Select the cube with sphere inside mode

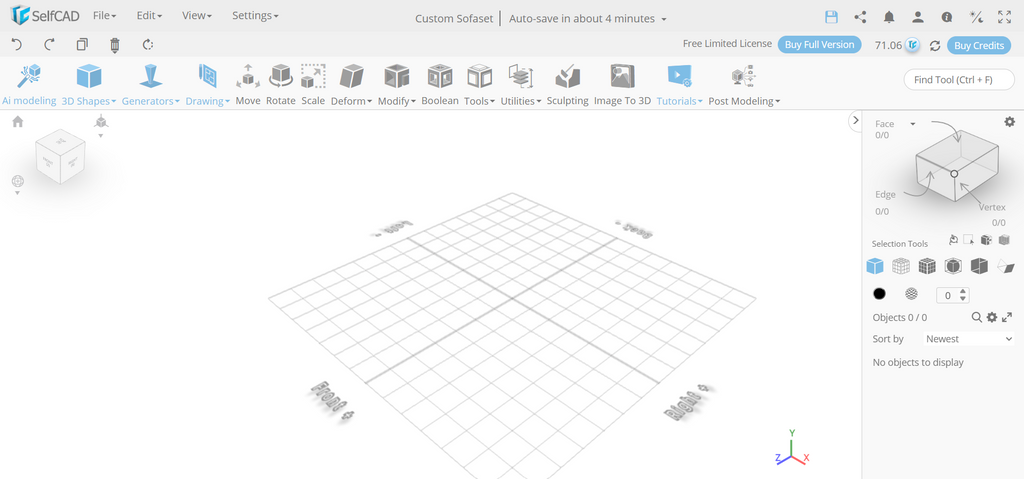953,266
